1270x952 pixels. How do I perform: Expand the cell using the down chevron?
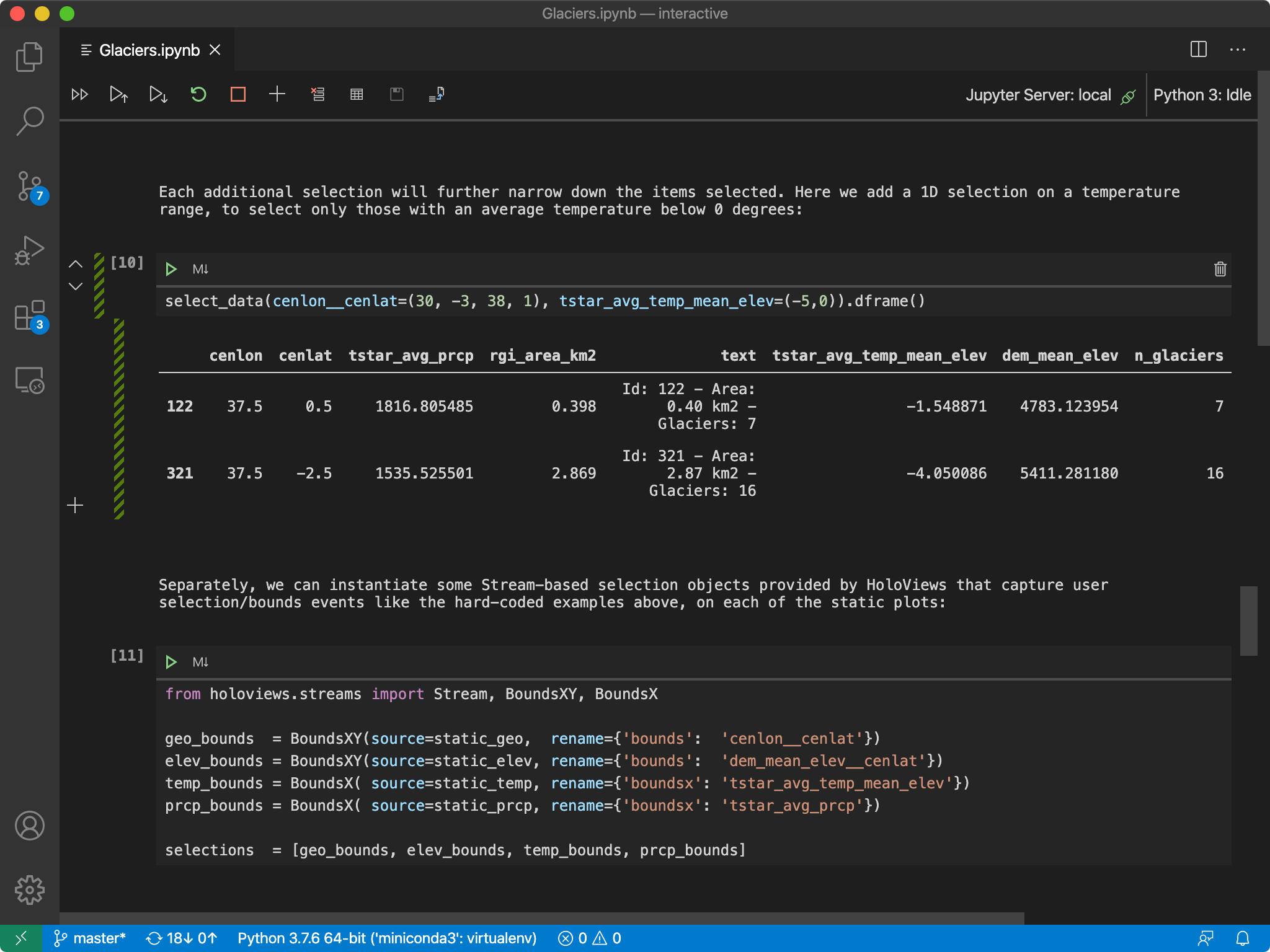(x=76, y=286)
